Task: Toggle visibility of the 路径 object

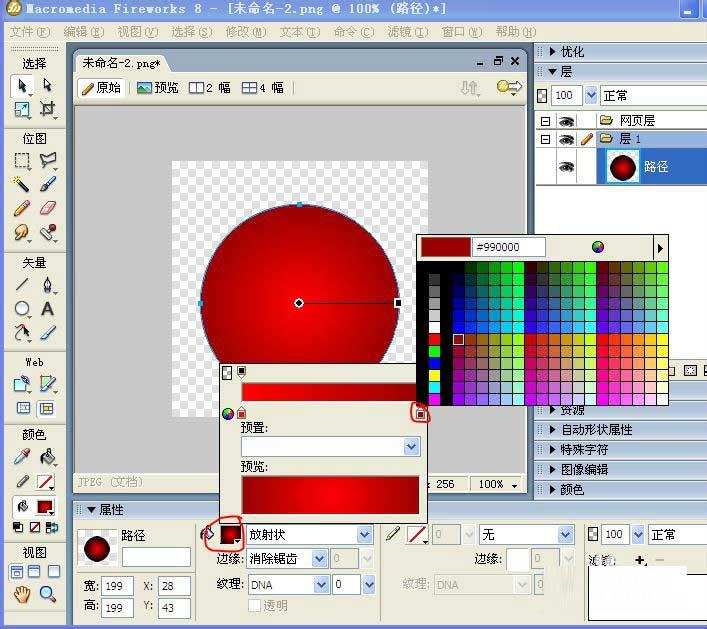Action: 566,167
